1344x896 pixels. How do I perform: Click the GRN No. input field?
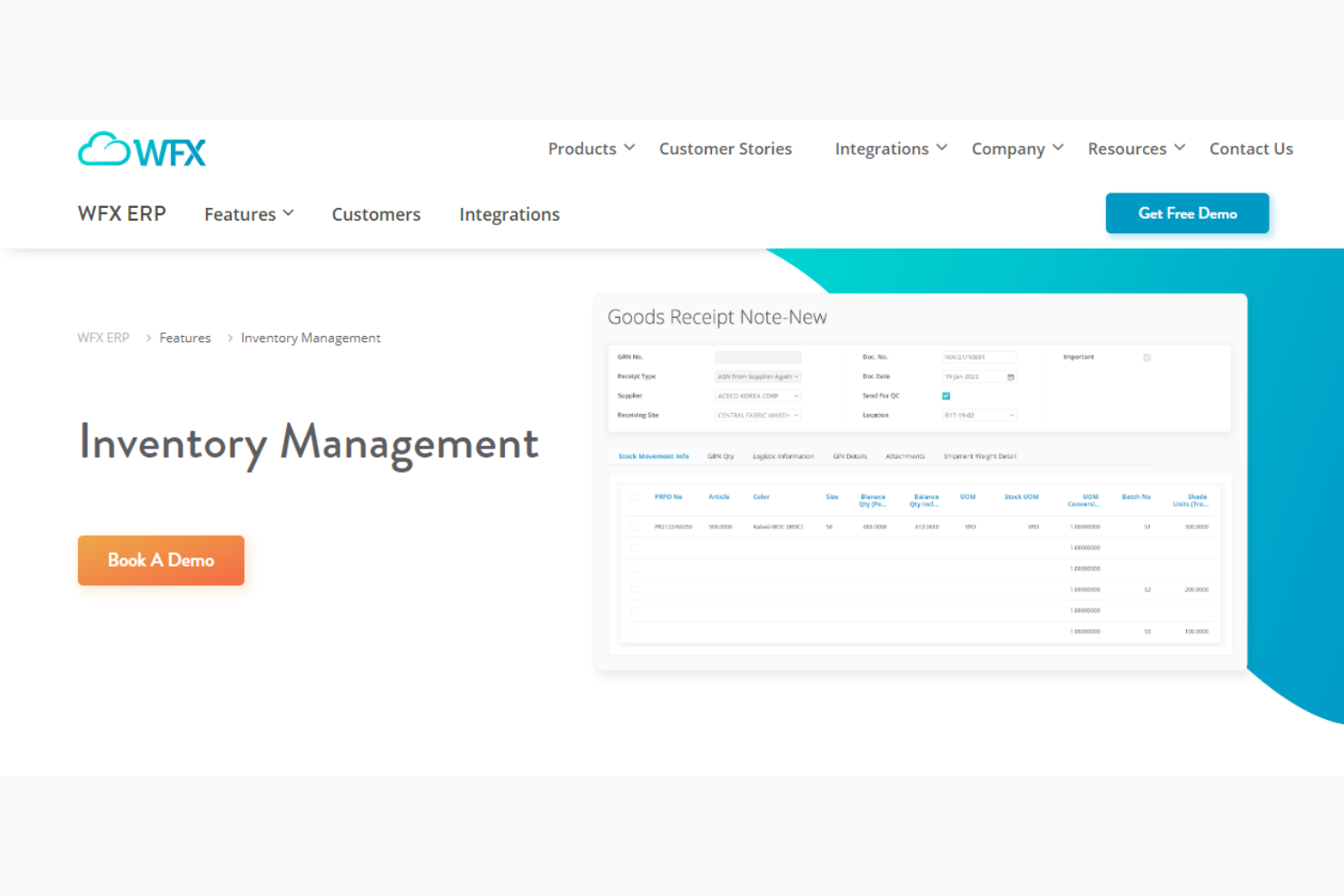758,358
